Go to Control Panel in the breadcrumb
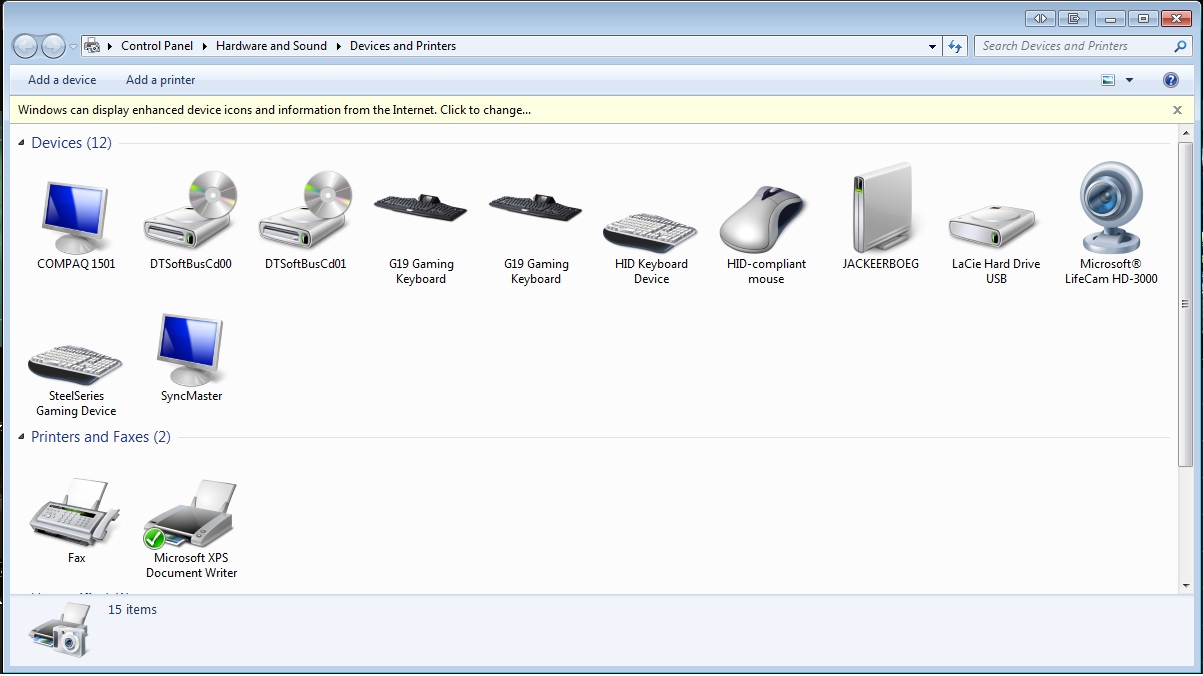The height and width of the screenshot is (676, 1203). (x=157, y=46)
